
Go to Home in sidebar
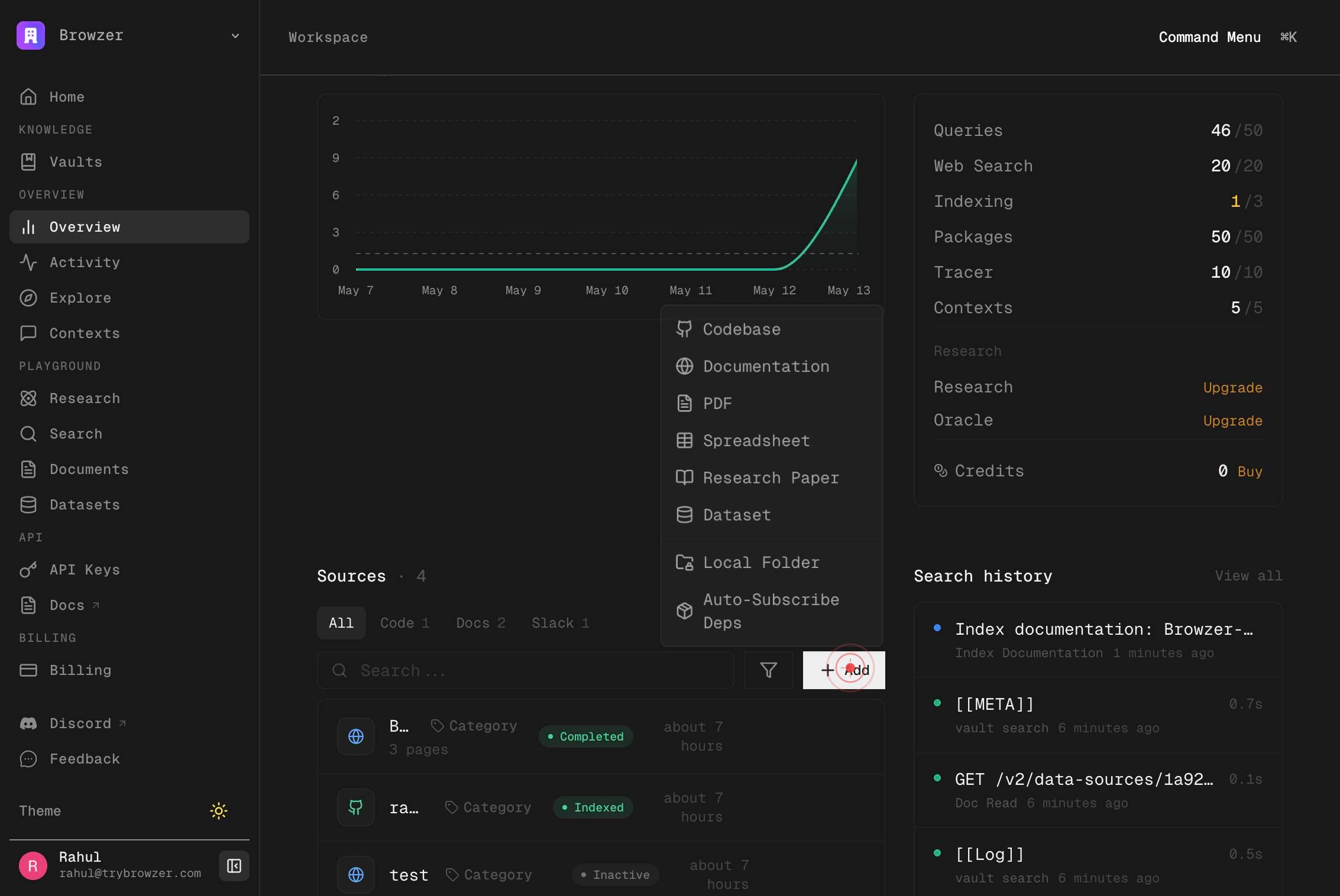pyautogui.click(x=129, y=97)
